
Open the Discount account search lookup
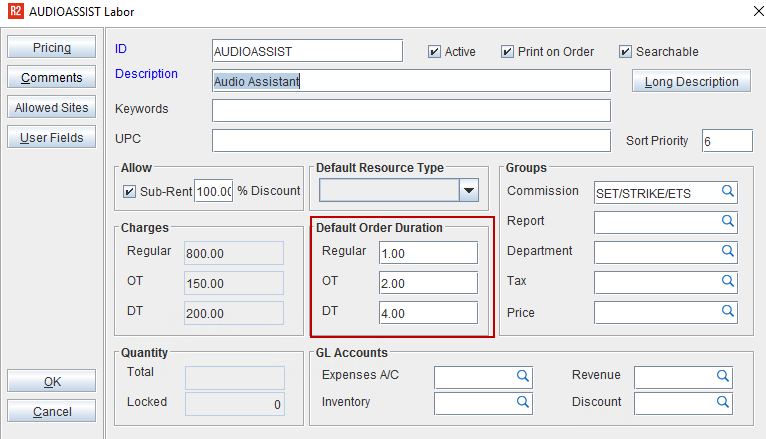point(723,402)
